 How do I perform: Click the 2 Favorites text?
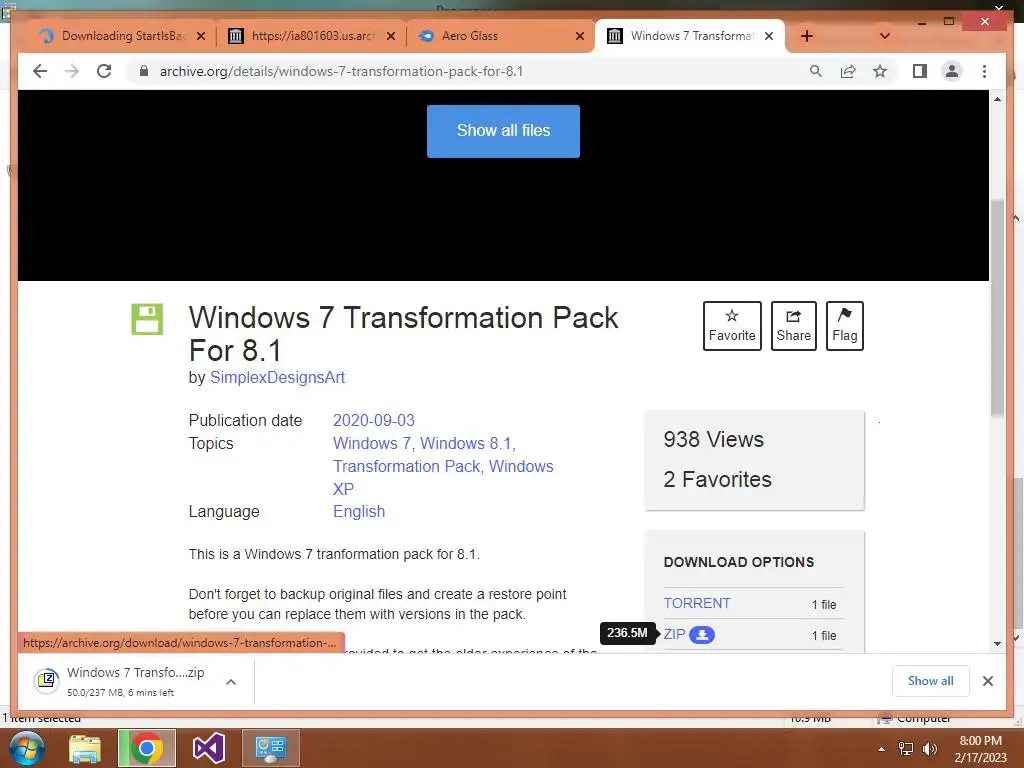coord(717,479)
